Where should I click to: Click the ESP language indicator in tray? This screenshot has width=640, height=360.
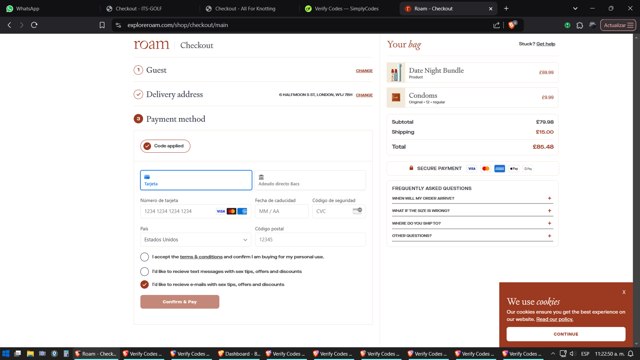coord(585,353)
